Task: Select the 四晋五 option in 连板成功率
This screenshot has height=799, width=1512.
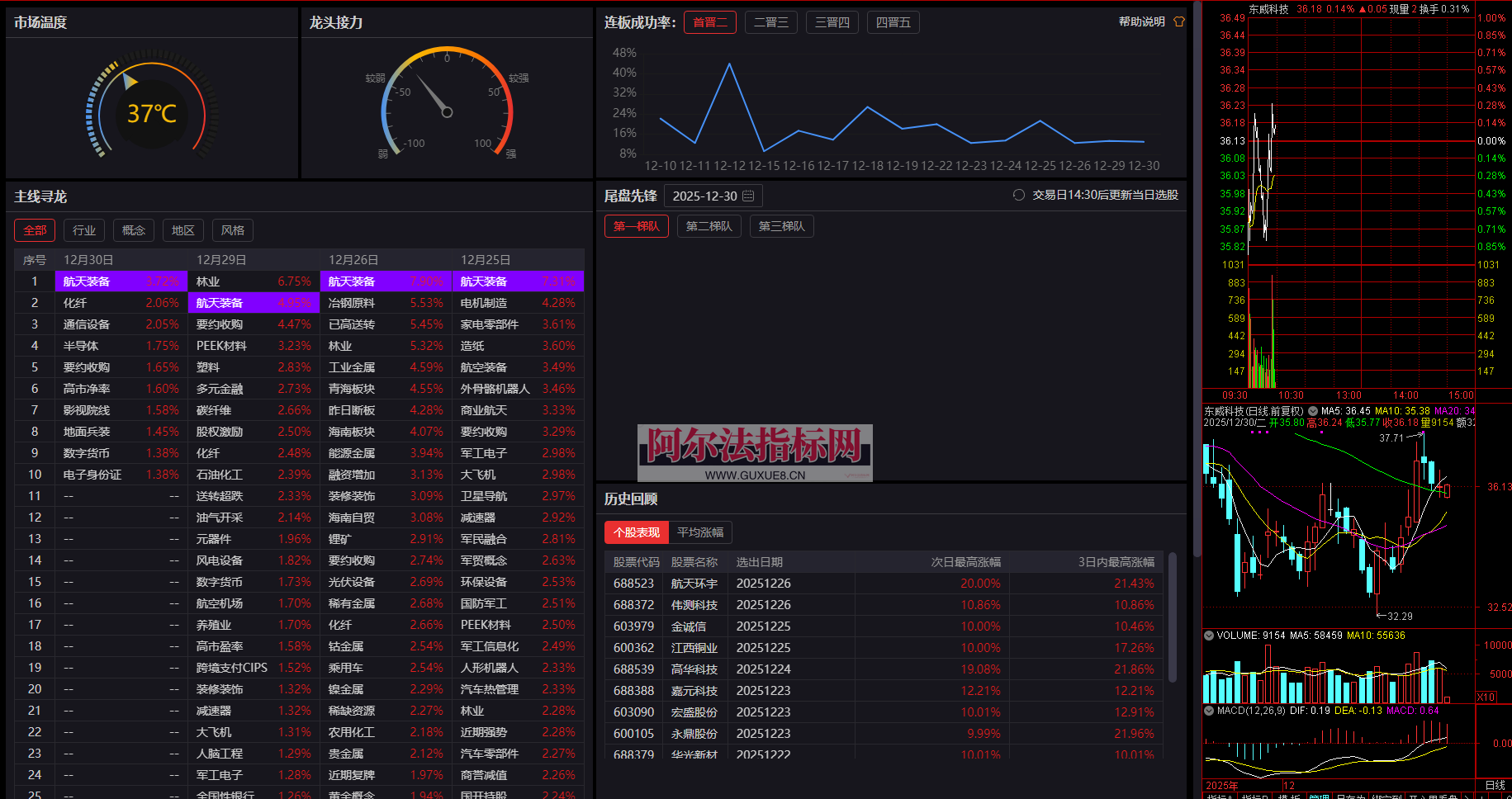Action: point(893,22)
